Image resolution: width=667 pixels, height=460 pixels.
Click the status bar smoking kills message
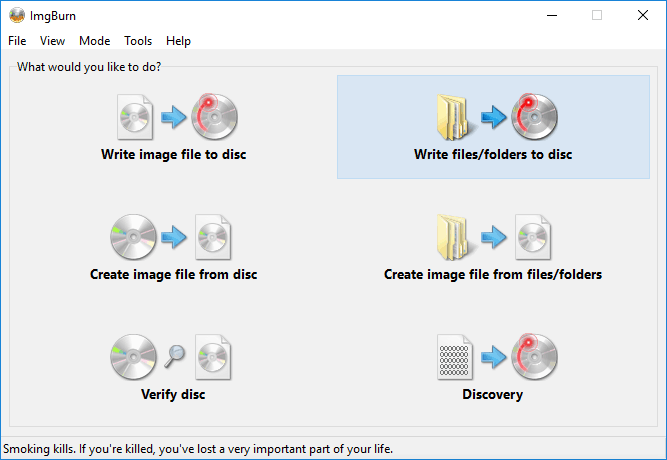[x=198, y=449]
